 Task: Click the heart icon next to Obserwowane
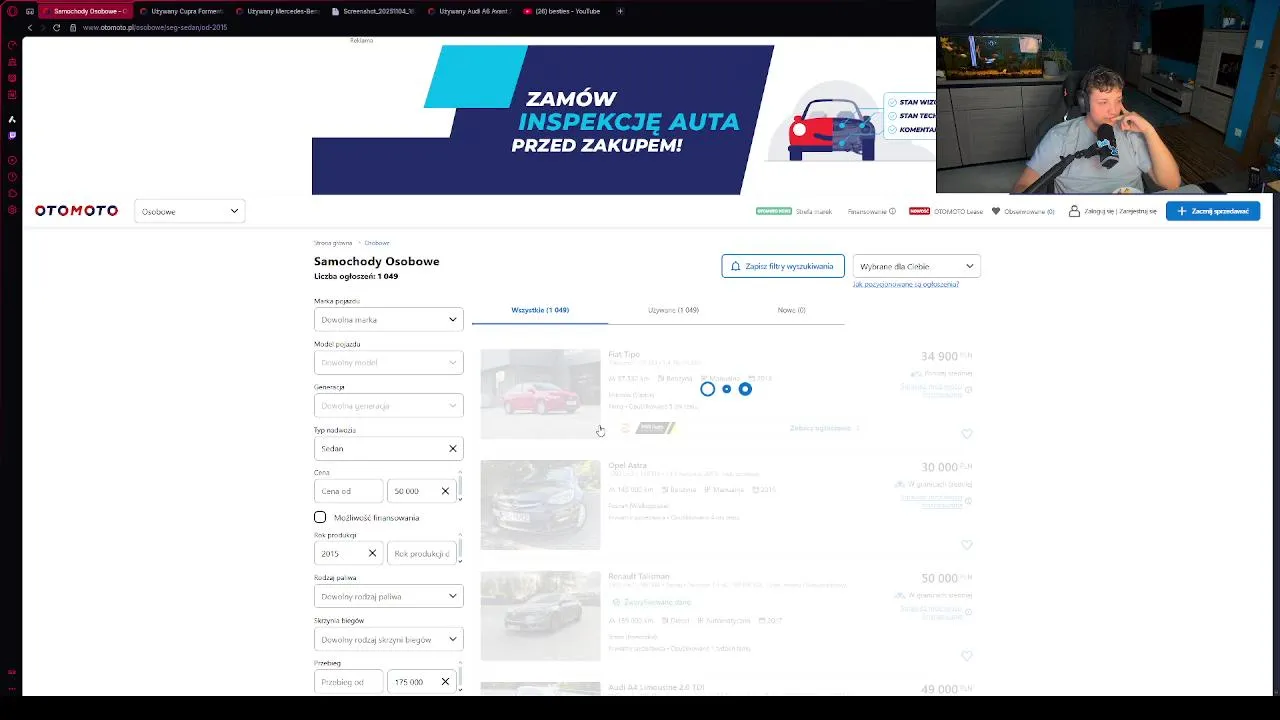point(996,211)
